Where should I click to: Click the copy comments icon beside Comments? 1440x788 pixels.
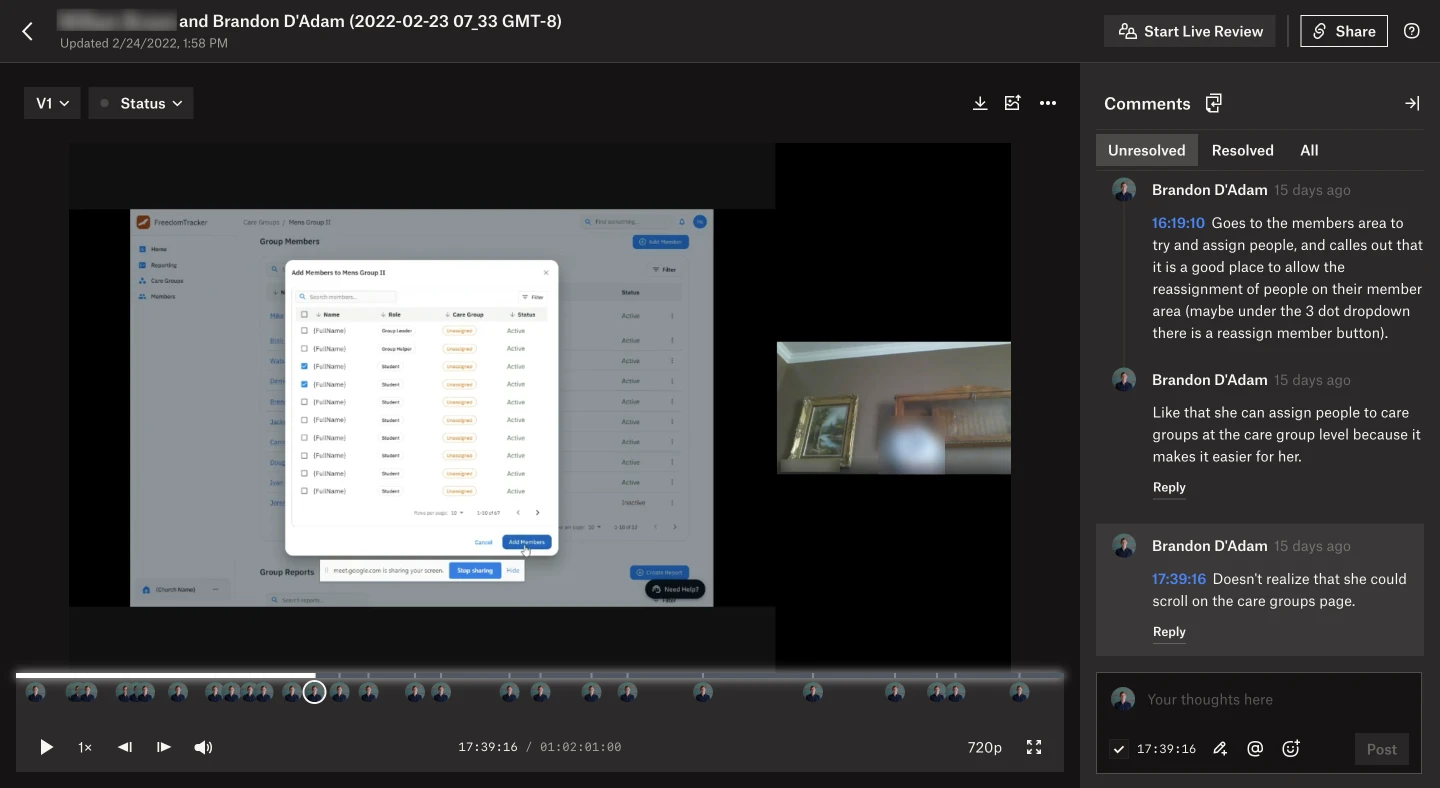point(1213,103)
